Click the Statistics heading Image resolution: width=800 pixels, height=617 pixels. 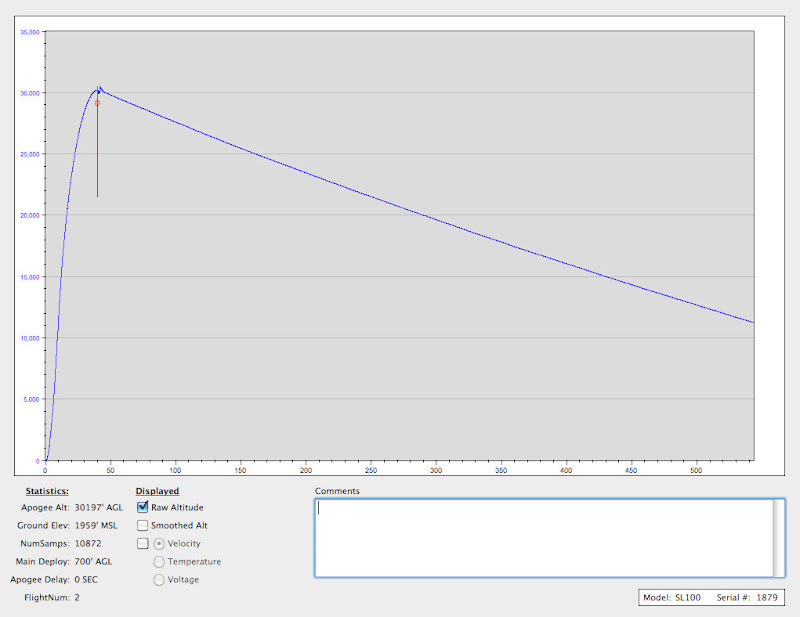(x=47, y=491)
